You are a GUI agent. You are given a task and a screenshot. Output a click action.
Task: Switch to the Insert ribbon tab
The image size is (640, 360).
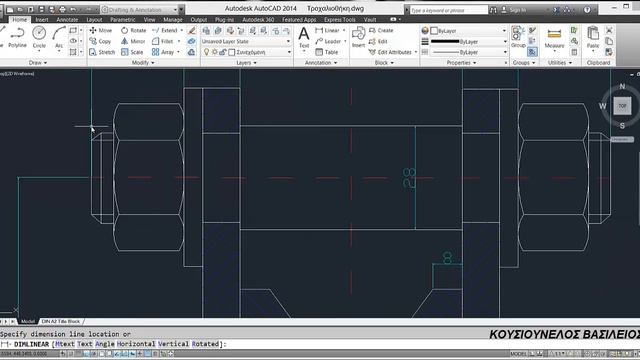tap(42, 19)
